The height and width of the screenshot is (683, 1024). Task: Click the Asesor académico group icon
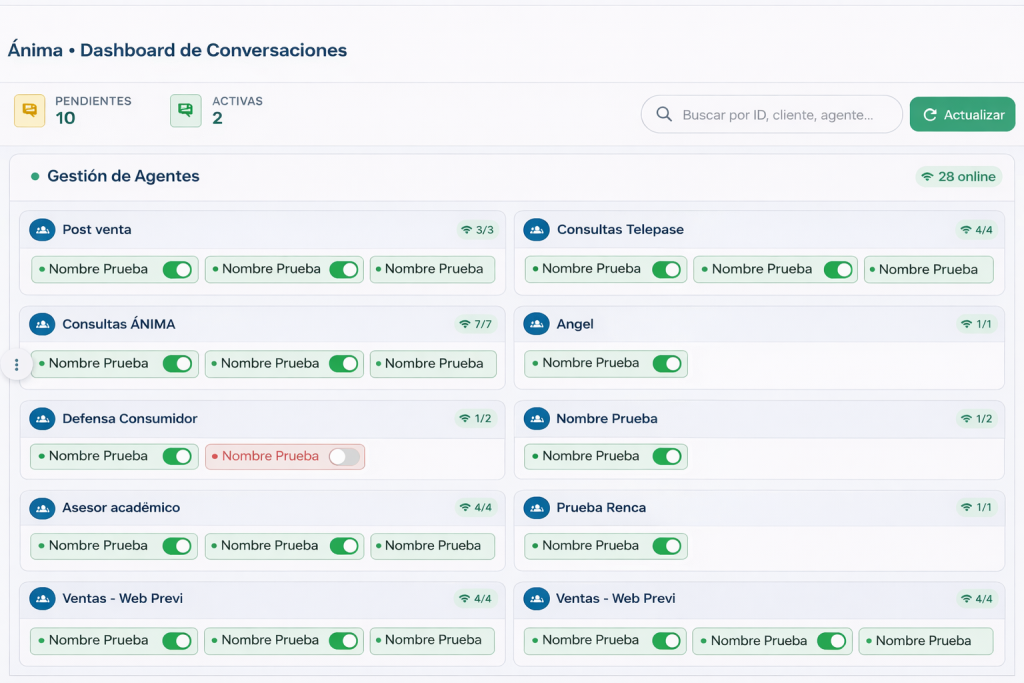(x=42, y=508)
